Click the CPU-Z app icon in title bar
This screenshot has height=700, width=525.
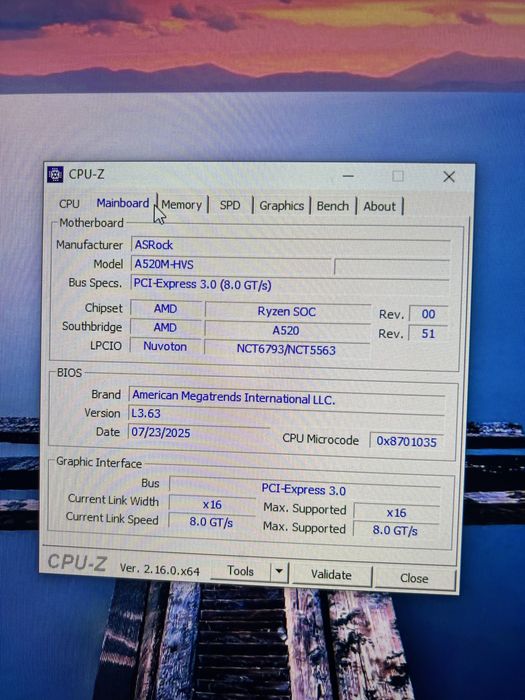pos(55,174)
